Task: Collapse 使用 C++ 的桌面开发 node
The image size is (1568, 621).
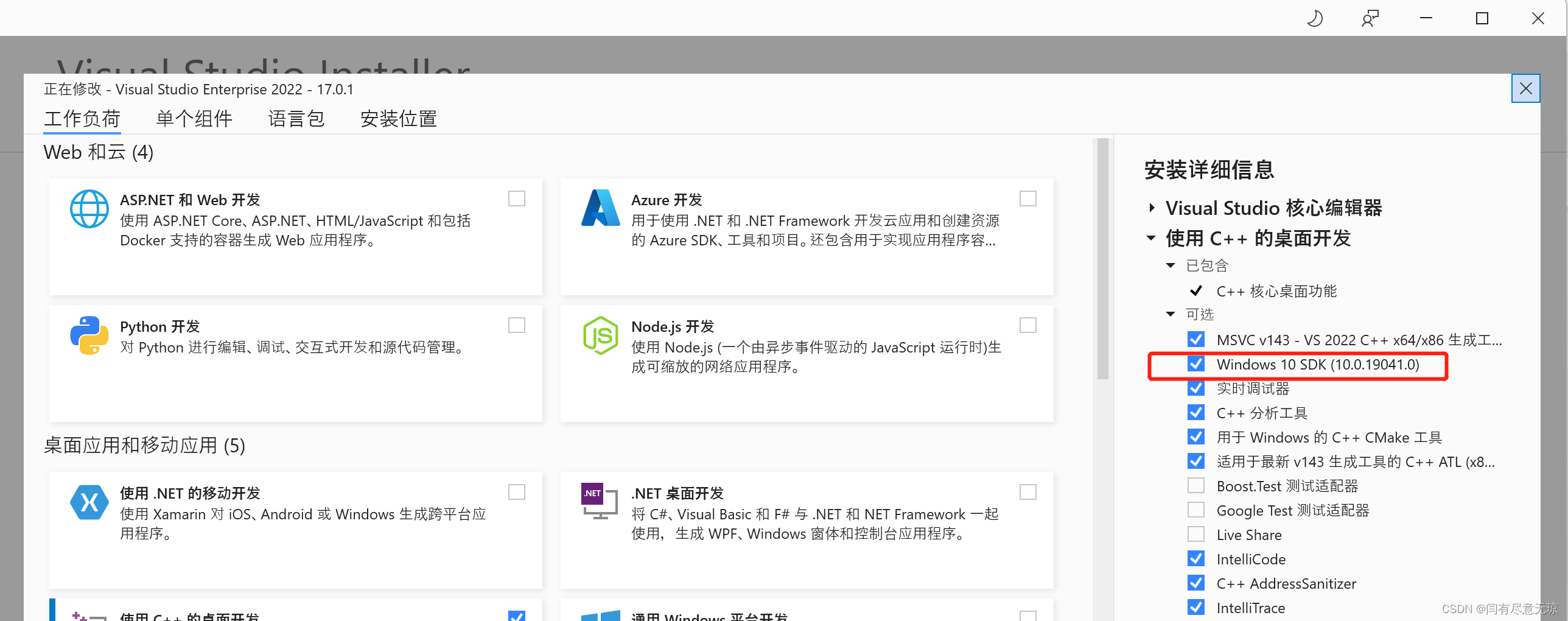Action: pos(1151,238)
